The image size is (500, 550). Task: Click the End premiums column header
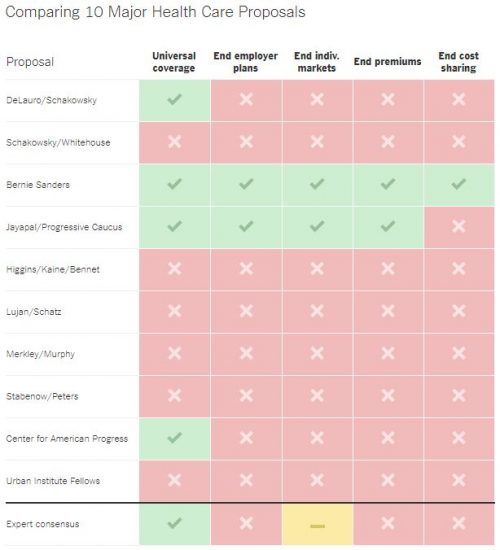click(387, 62)
